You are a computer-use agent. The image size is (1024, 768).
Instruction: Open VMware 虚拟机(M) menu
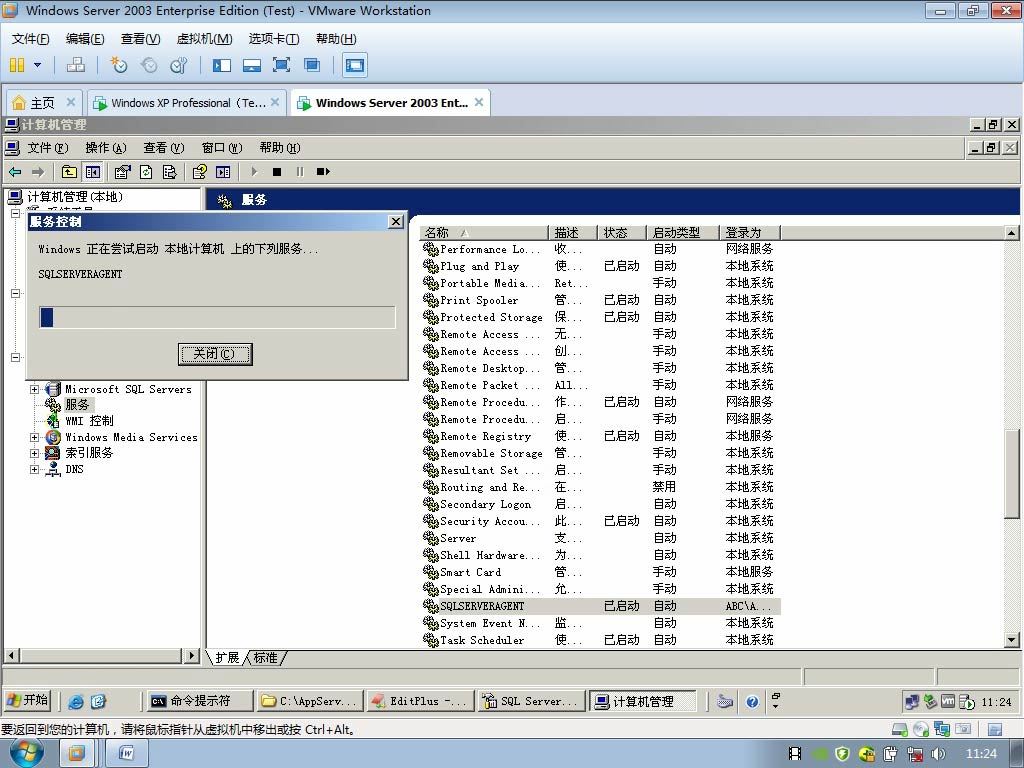[x=204, y=39]
